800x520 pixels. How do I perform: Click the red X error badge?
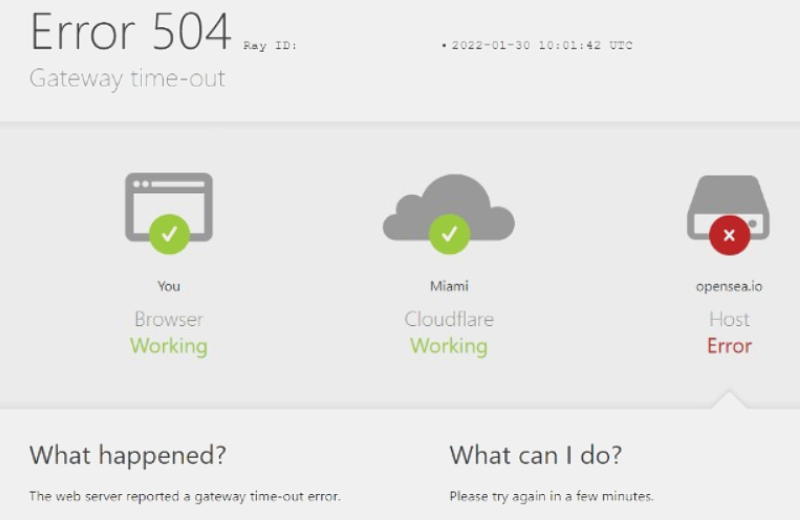pos(730,235)
